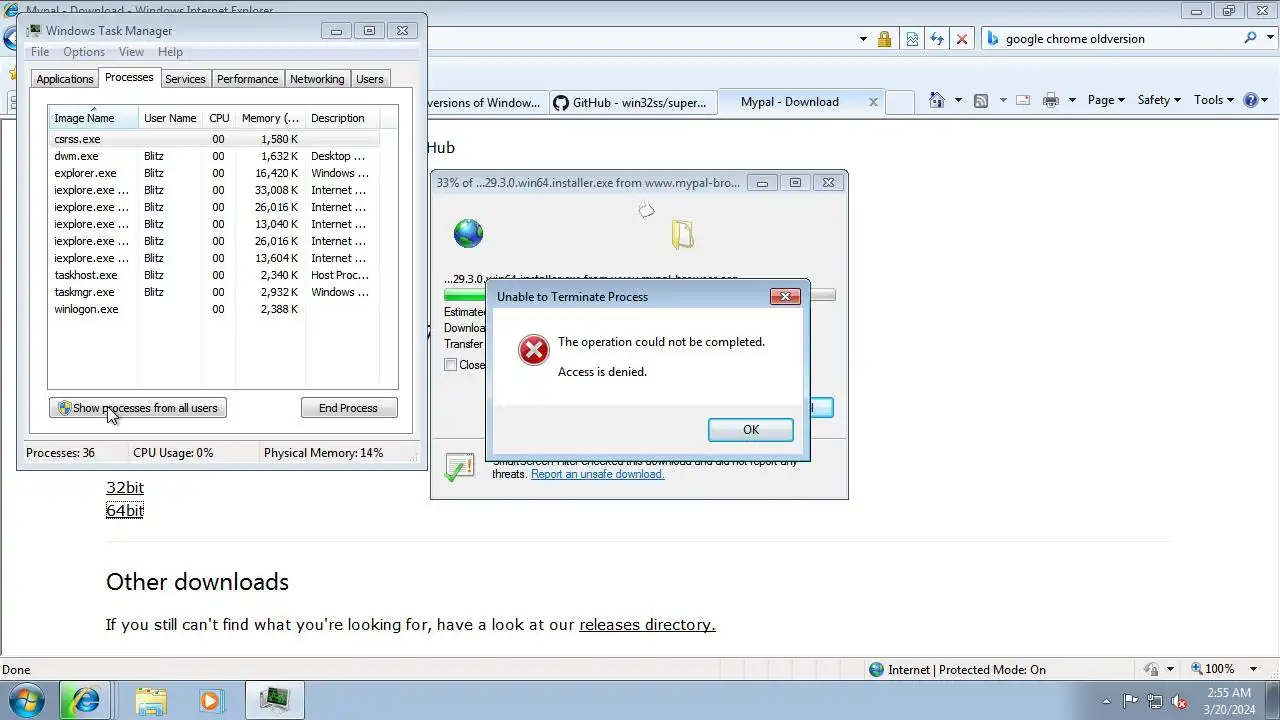Viewport: 1280px width, 720px height.
Task: Follow the releases directory link
Action: tap(647, 624)
